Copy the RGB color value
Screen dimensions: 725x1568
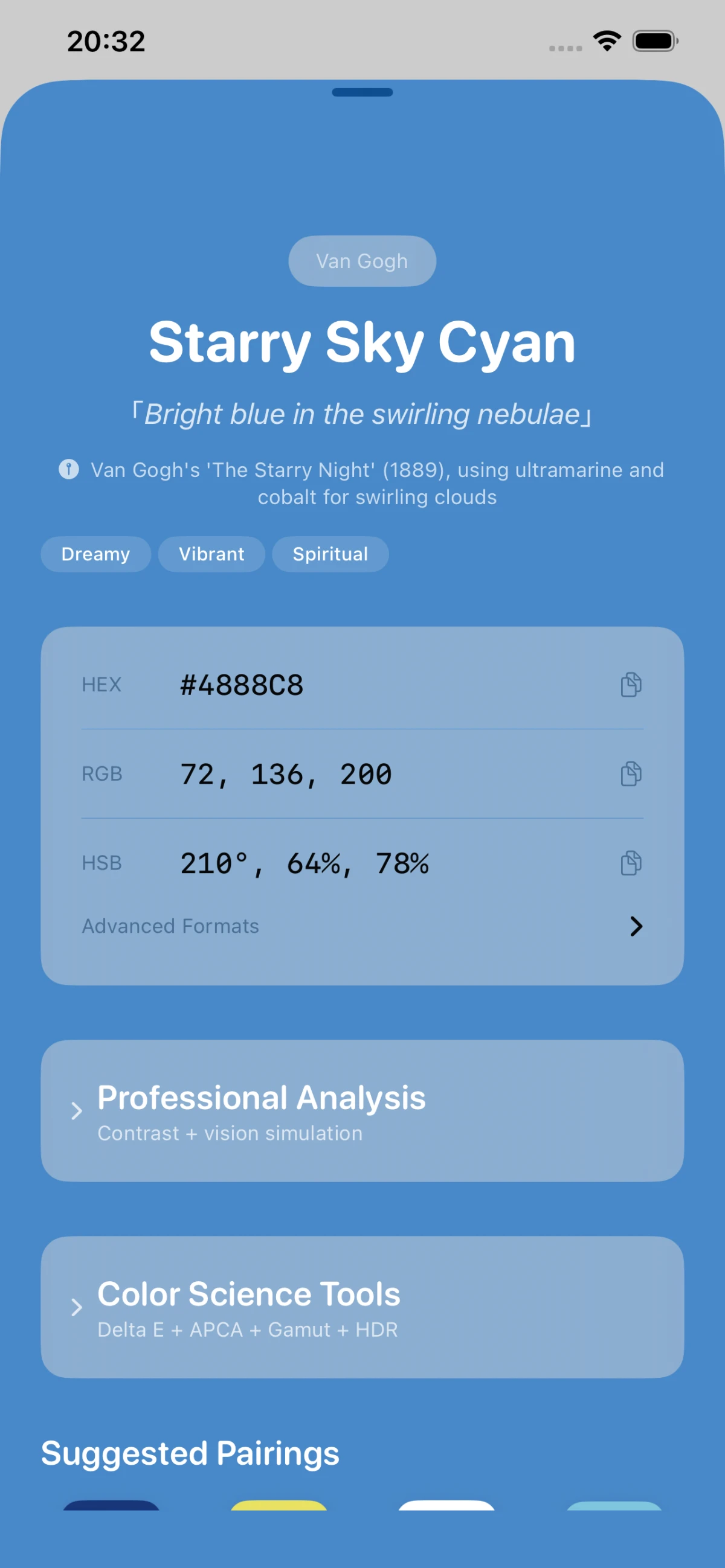631,773
